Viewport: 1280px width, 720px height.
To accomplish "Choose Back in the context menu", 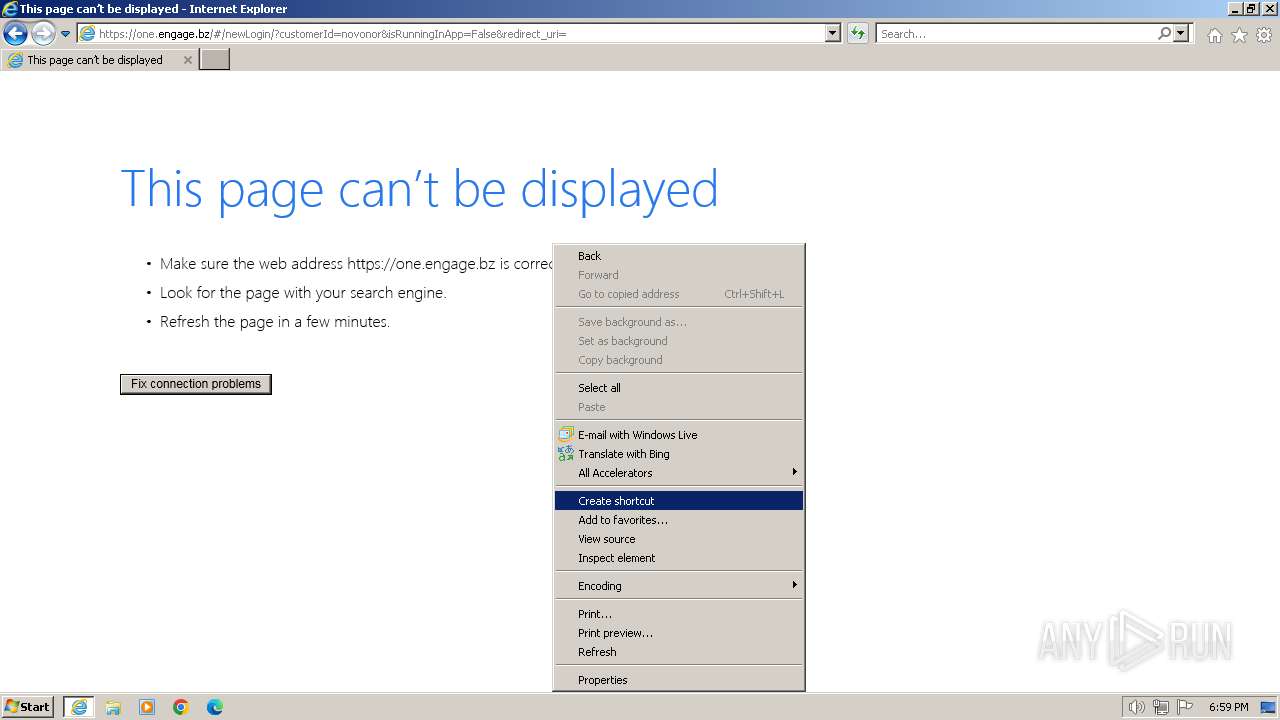I will click(679, 256).
